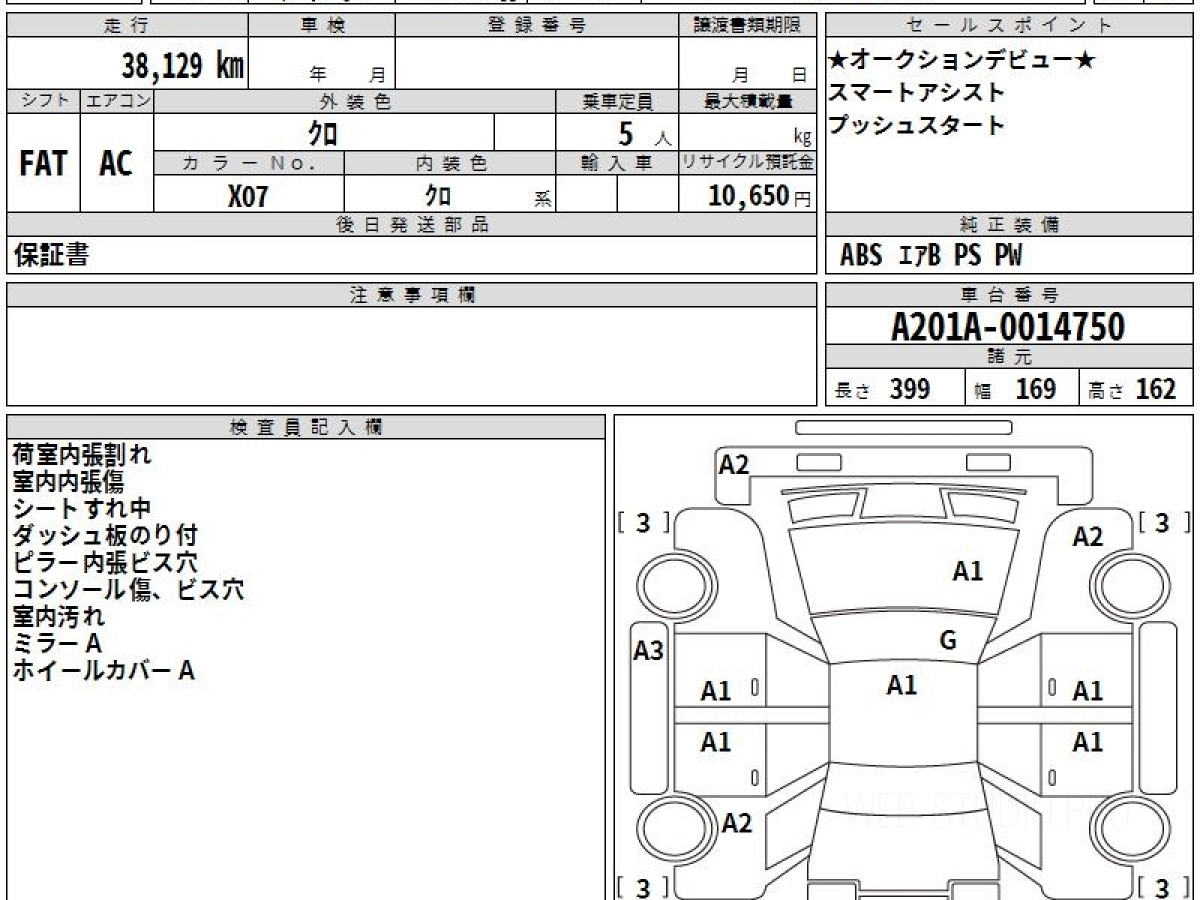Select the 走行 header cell
This screenshot has width=1200, height=900.
click(127, 26)
